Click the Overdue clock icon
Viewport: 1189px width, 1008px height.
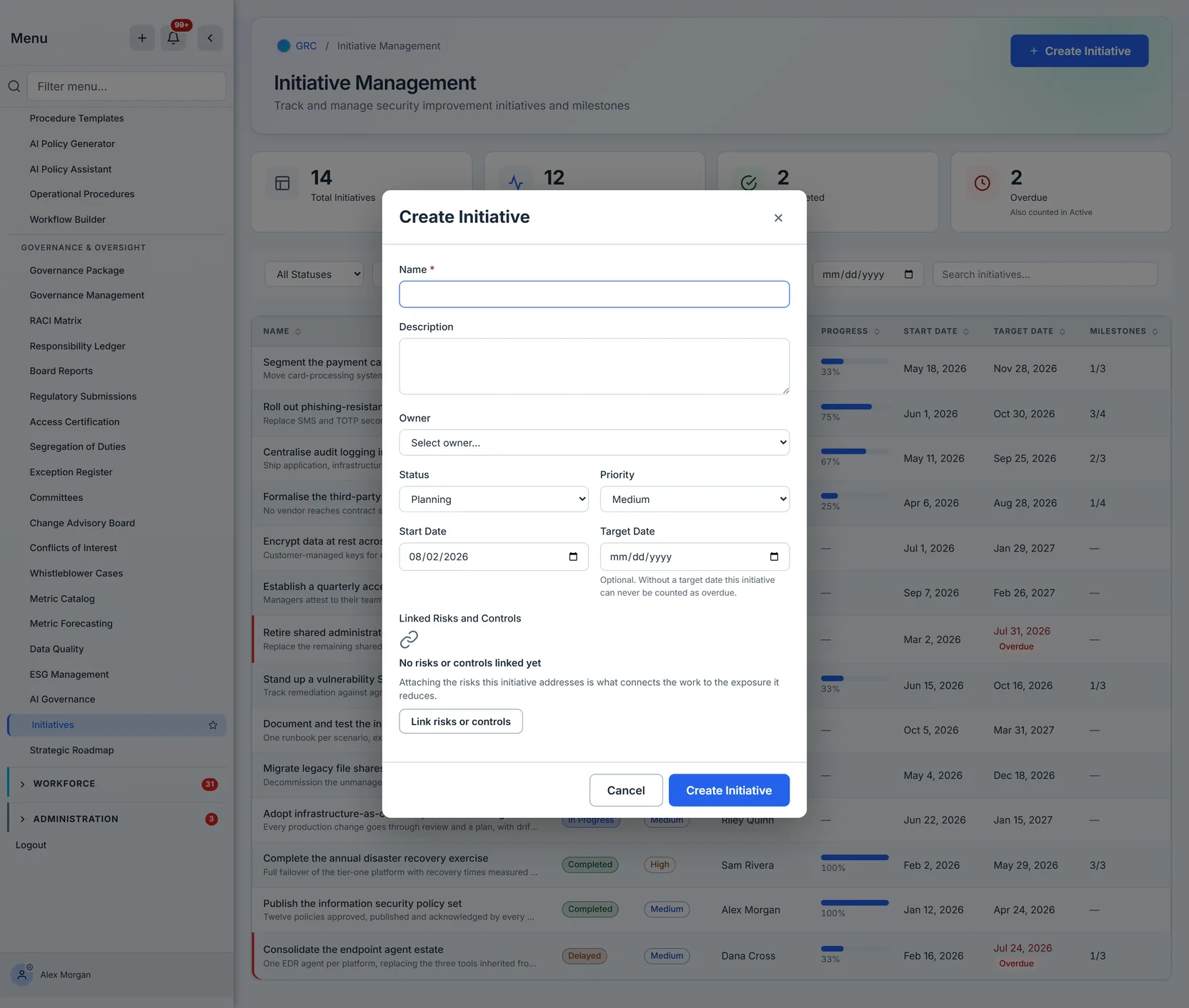(x=982, y=183)
